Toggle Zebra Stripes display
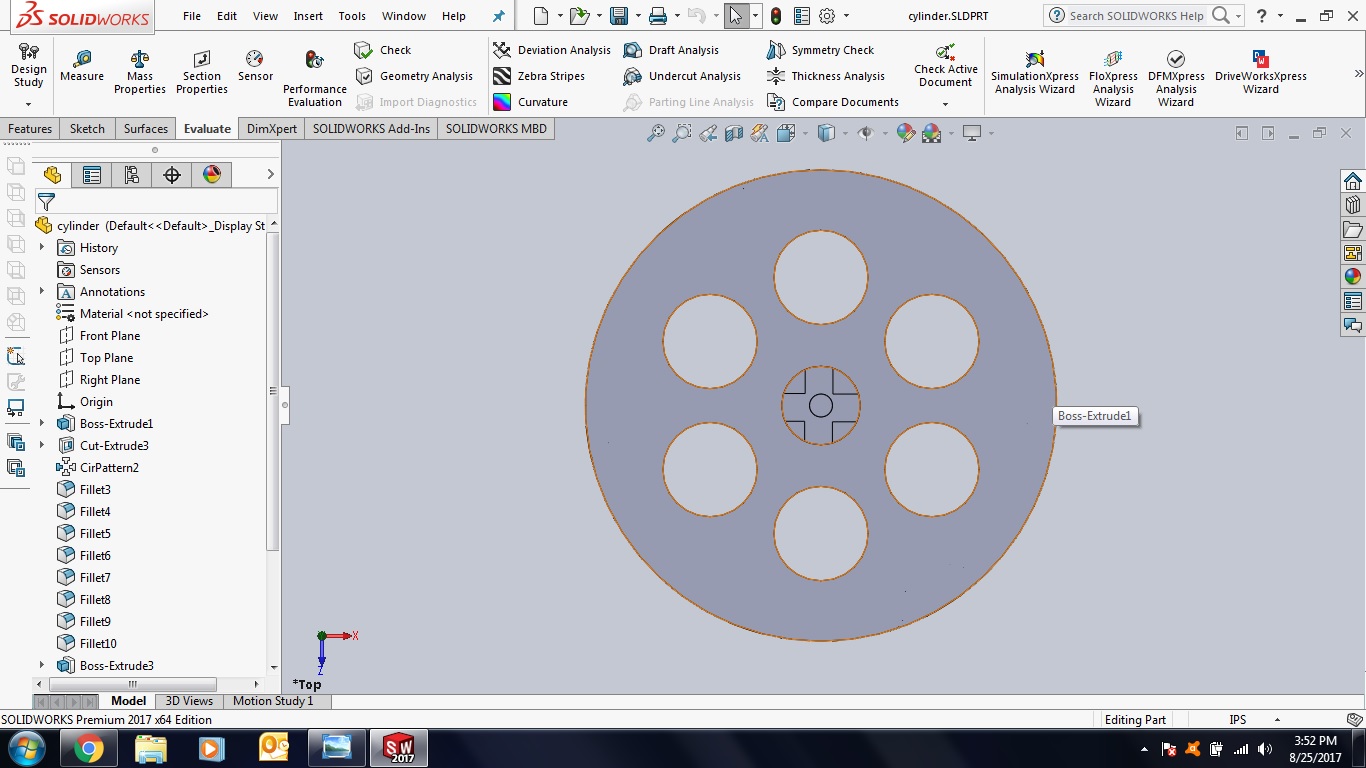The height and width of the screenshot is (768, 1366). click(x=539, y=76)
